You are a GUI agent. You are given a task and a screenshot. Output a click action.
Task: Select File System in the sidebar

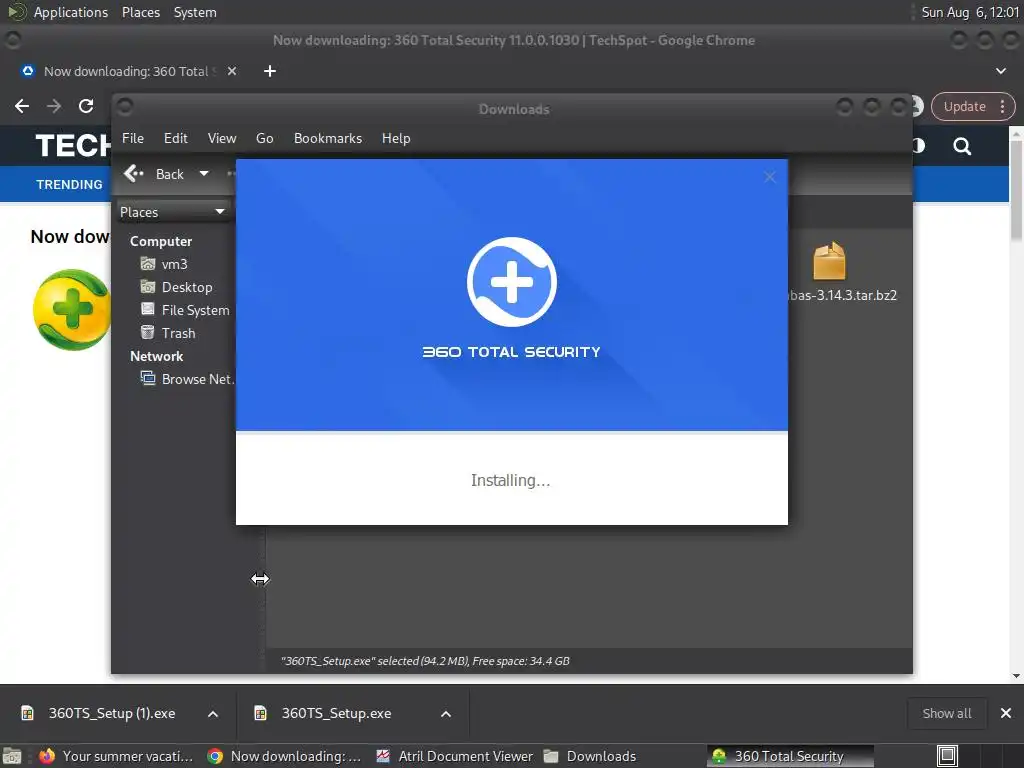coord(195,310)
